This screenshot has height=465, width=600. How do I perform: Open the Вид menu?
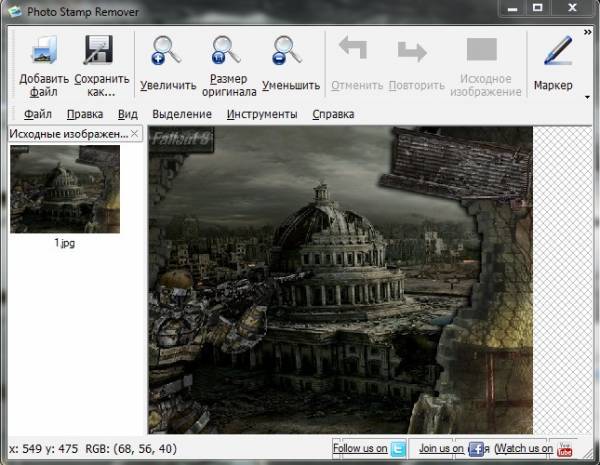click(x=127, y=114)
